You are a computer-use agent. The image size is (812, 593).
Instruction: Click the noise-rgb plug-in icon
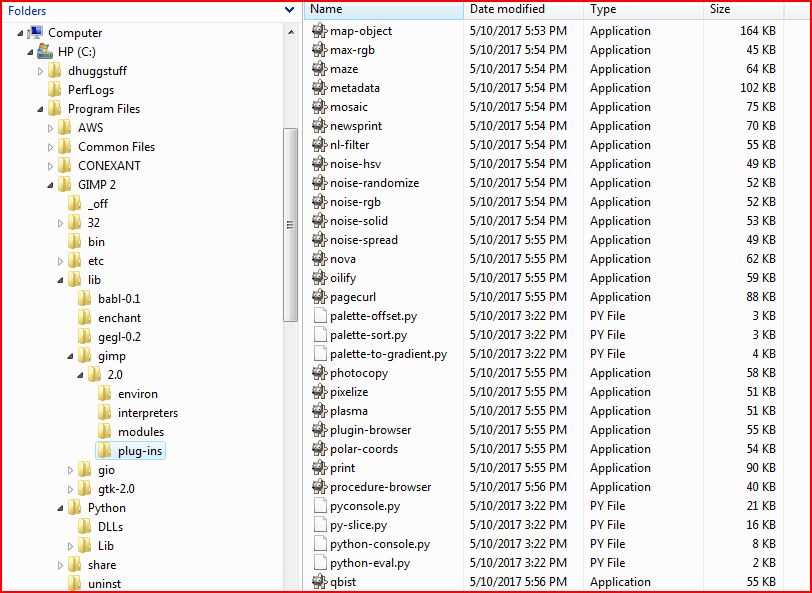coord(320,201)
